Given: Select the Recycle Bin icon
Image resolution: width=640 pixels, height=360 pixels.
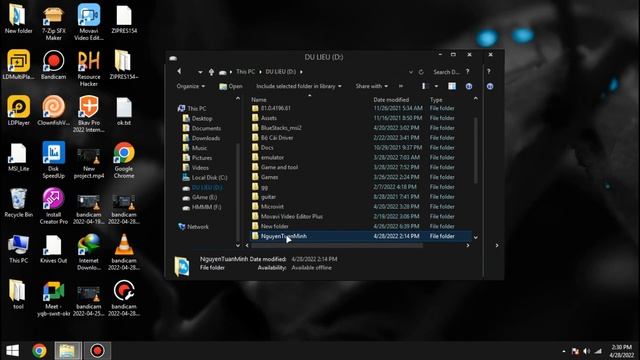Looking at the screenshot, I should pyautogui.click(x=18, y=203).
